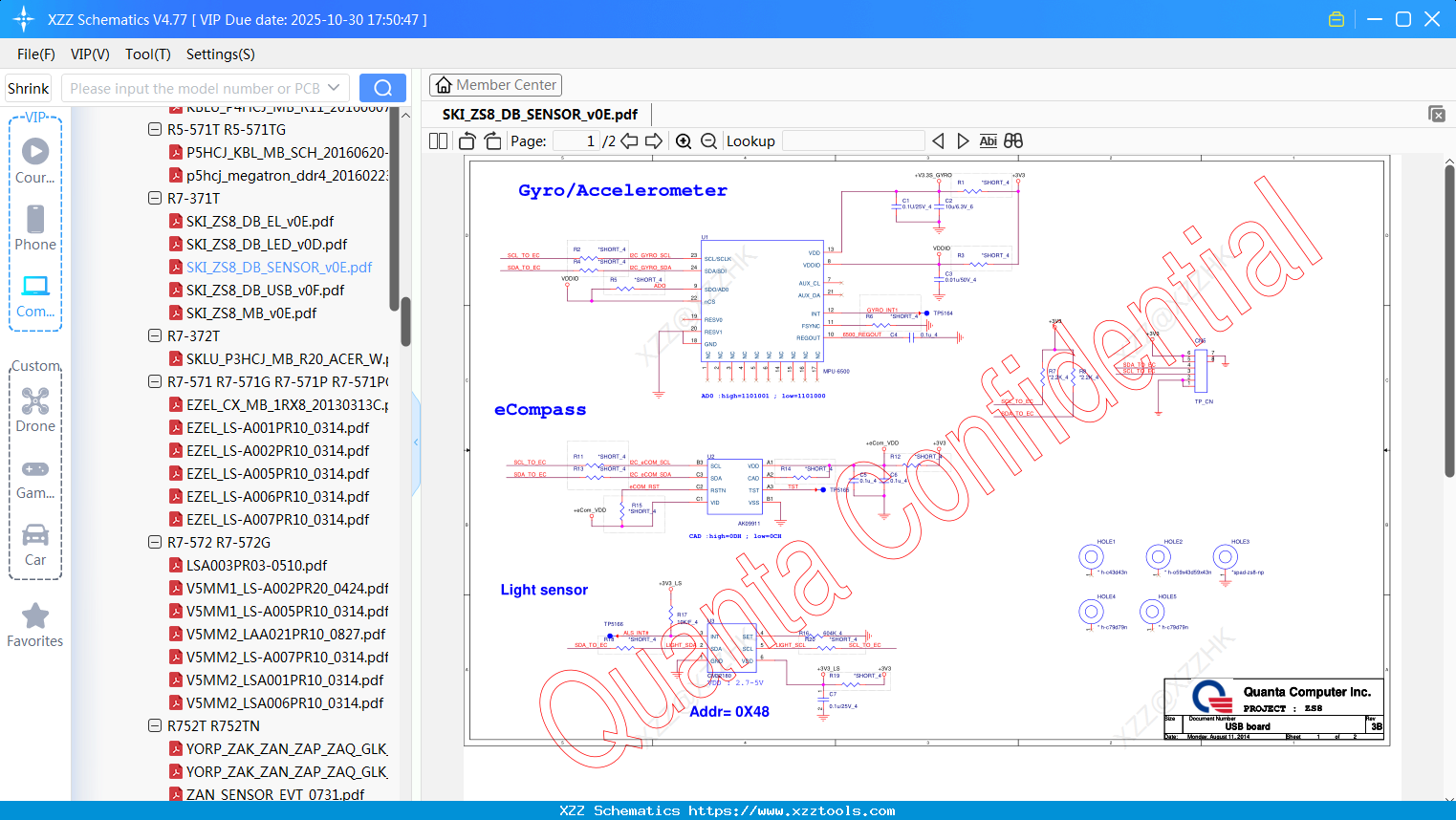Open SKI_ZS8_DB_EL_v0E.pdf from the tree

260,222
